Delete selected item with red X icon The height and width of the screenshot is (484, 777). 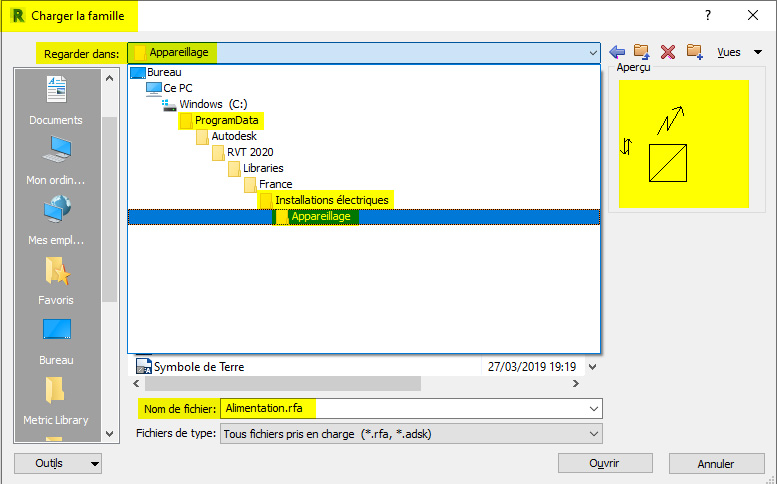click(x=668, y=52)
